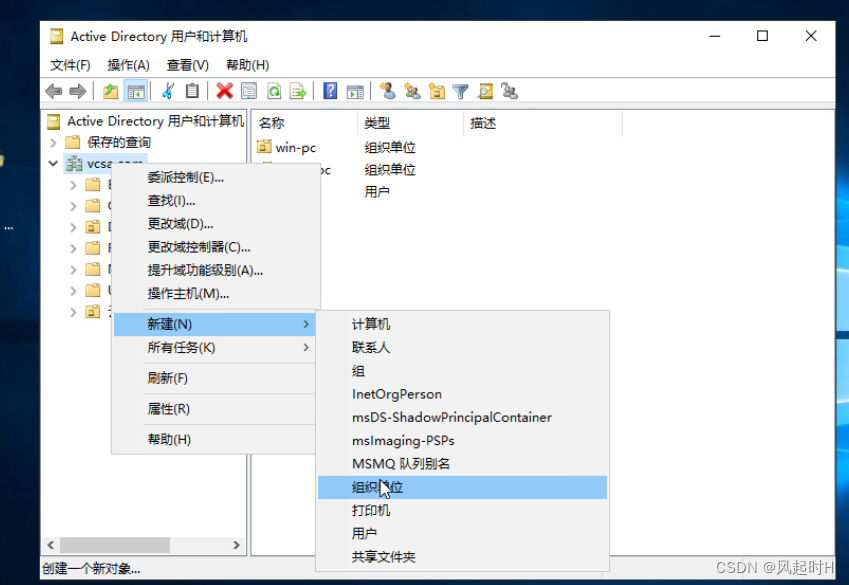Collapse the vcsa domain tree node
Screen dimensions: 849x585
pyautogui.click(x=53, y=163)
